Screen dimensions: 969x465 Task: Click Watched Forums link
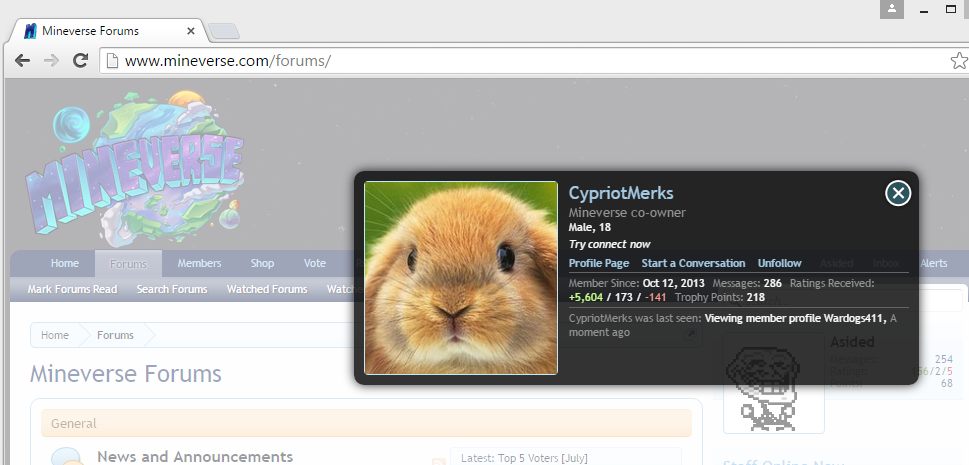[267, 289]
